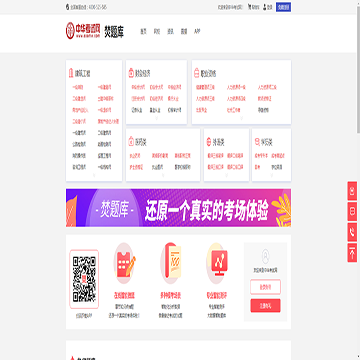Click the app download QR code
Viewport: 360px width, 360px height.
click(84, 279)
